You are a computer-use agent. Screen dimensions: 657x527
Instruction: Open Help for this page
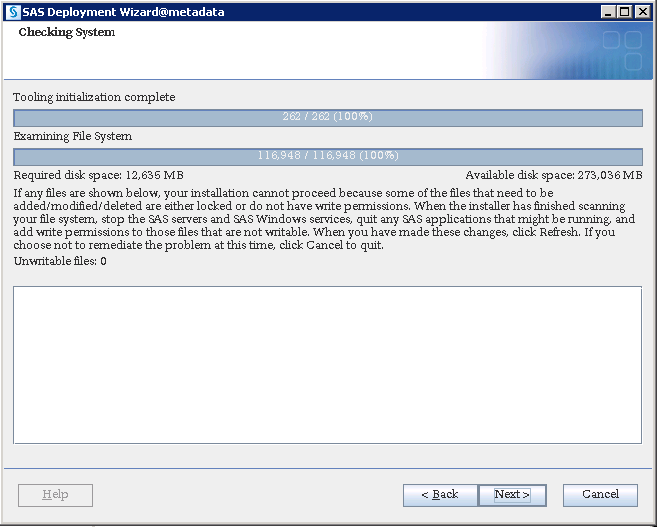[55, 495]
